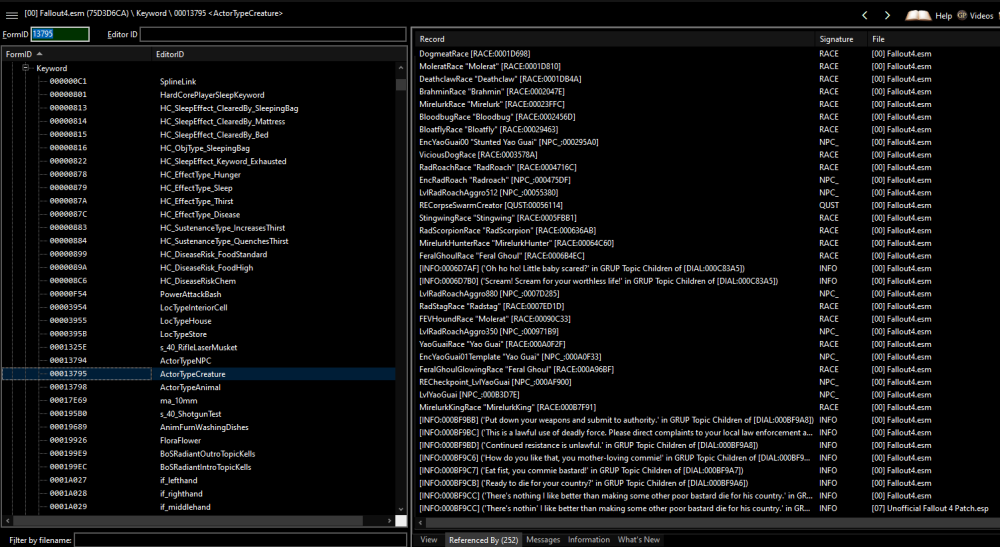Select PowerAttackBash keyword row
Image resolution: width=1000 pixels, height=547 pixels.
click(199, 294)
